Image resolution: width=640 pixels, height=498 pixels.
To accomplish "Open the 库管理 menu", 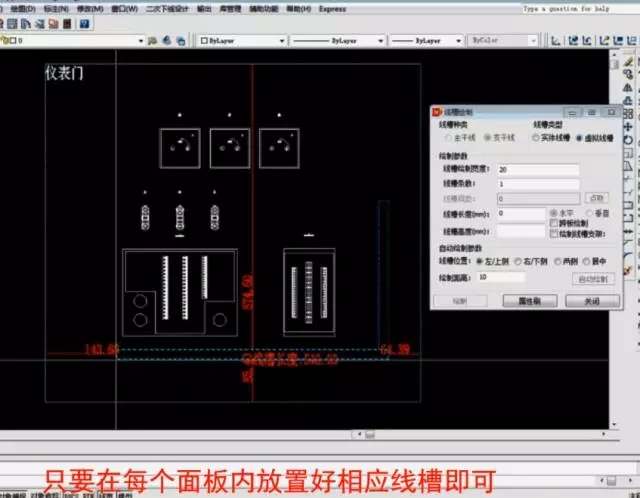I will [231, 9].
